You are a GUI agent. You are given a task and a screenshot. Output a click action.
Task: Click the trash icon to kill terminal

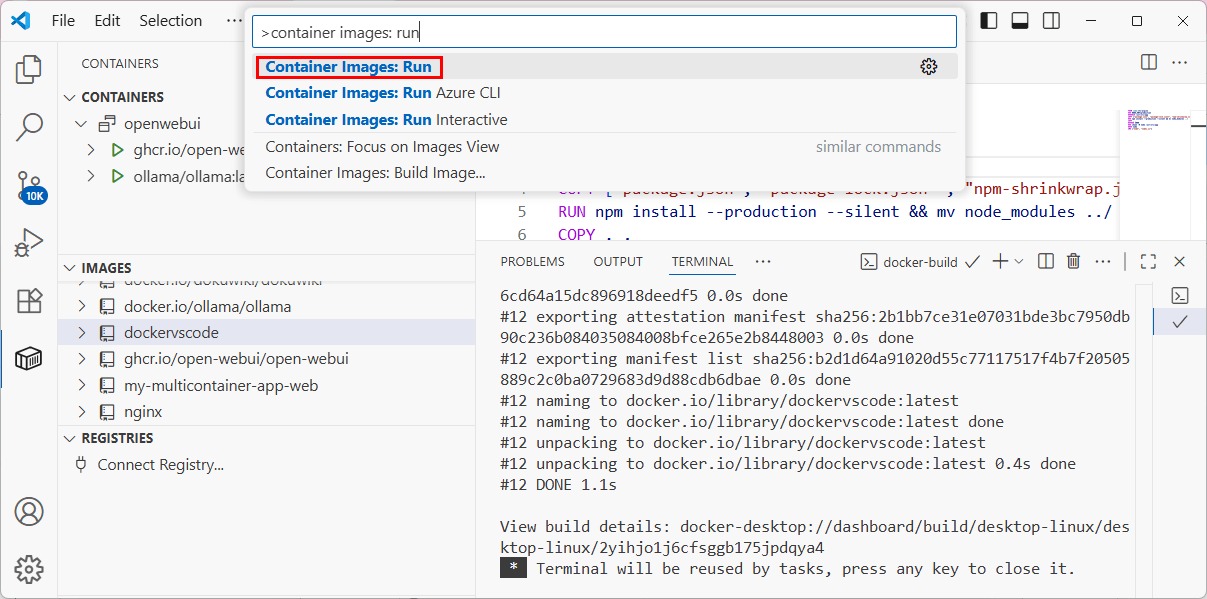pos(1073,262)
